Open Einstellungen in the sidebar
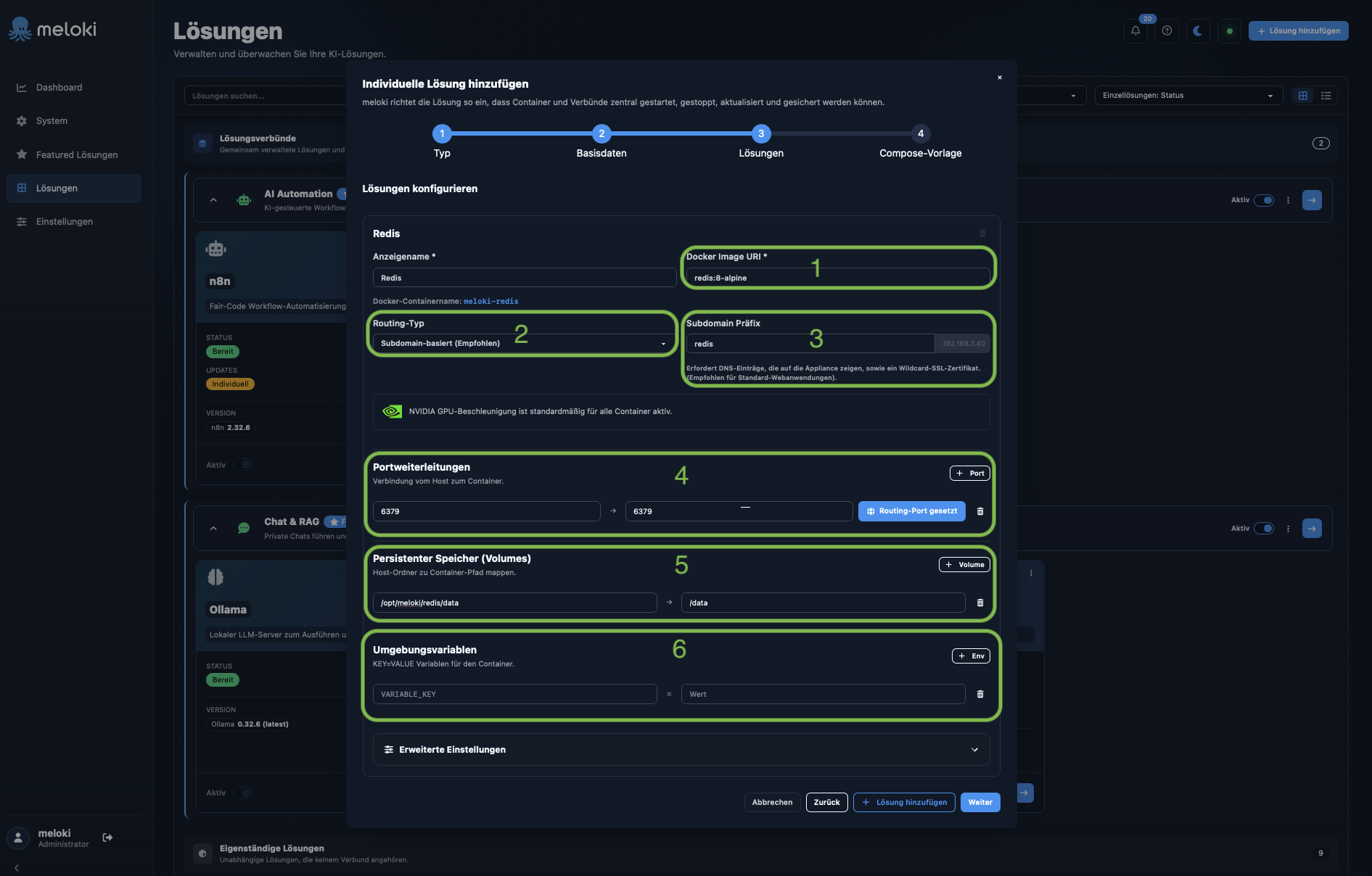Screen dimensions: 1372x876 click(74, 222)
